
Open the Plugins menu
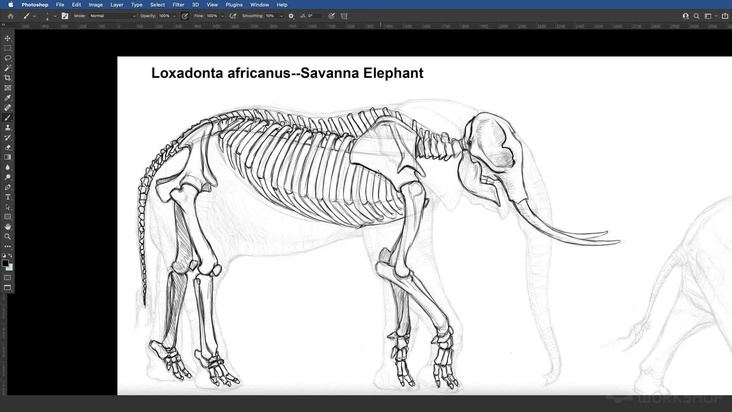click(x=234, y=5)
